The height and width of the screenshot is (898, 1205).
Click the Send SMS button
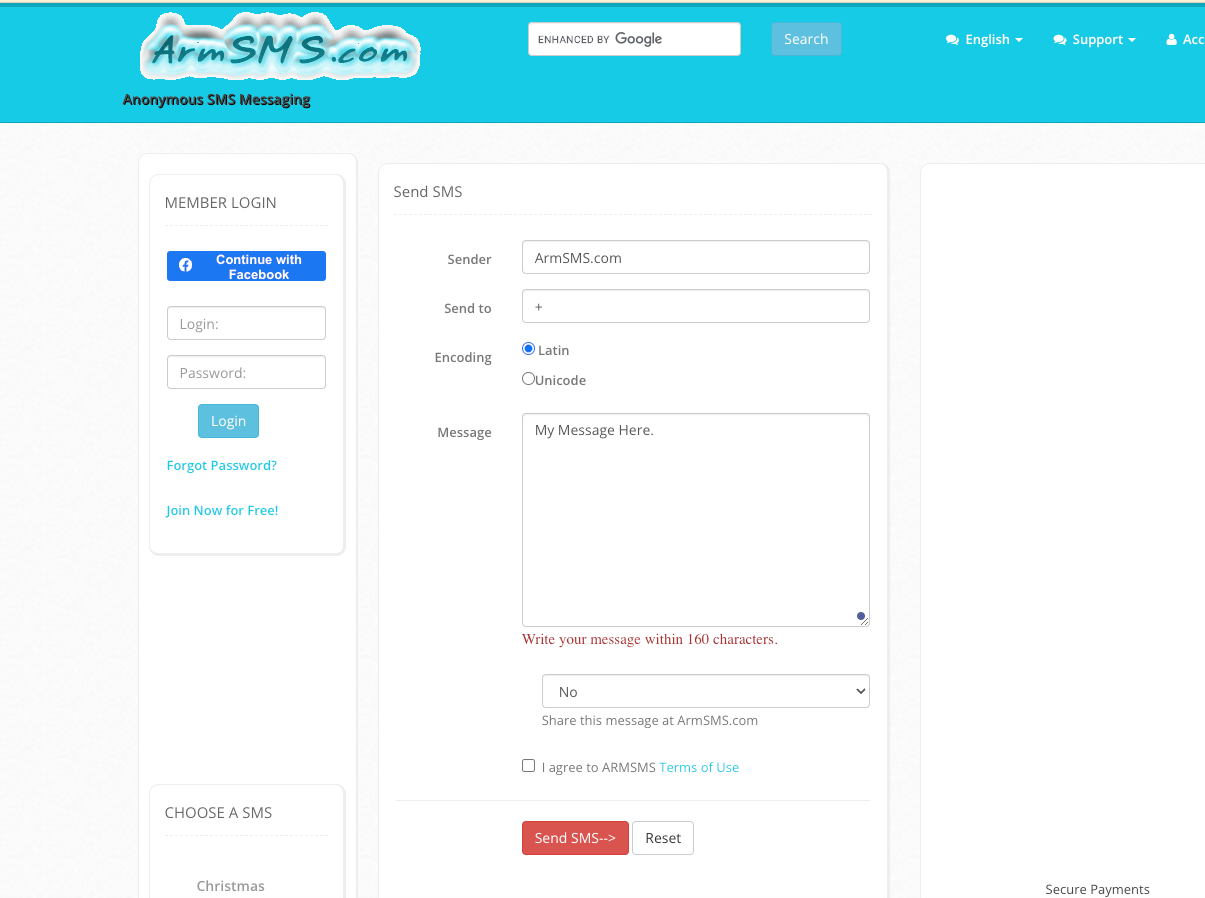pos(575,838)
